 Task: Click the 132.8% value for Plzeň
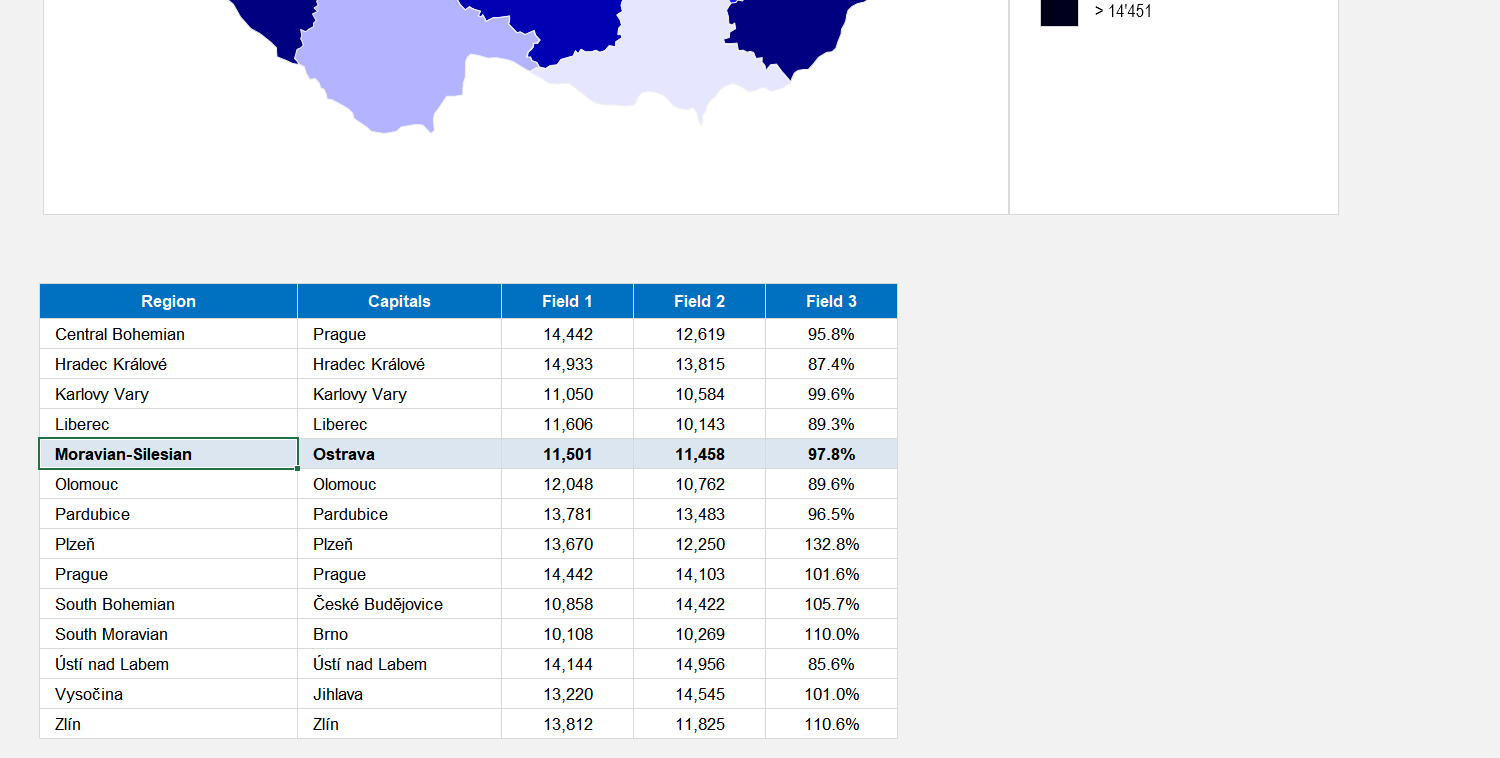click(830, 543)
